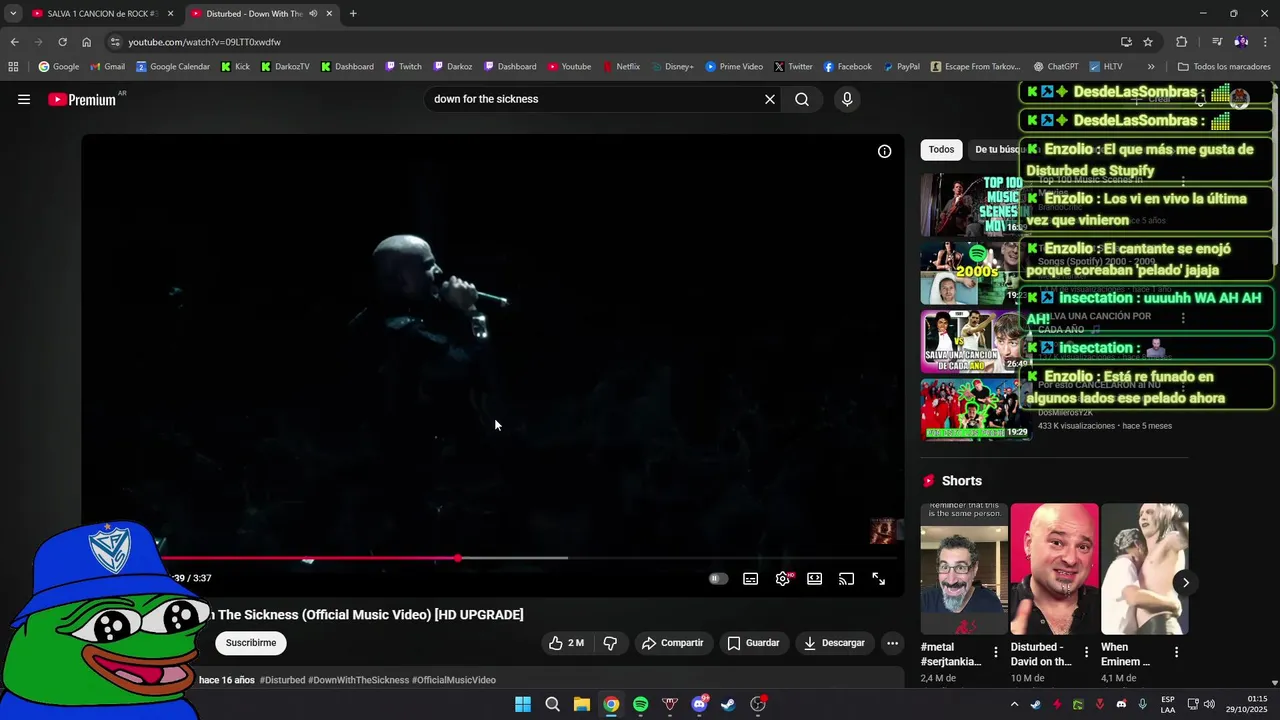Go to the browser home page
The height and width of the screenshot is (720, 1280).
coord(87,42)
